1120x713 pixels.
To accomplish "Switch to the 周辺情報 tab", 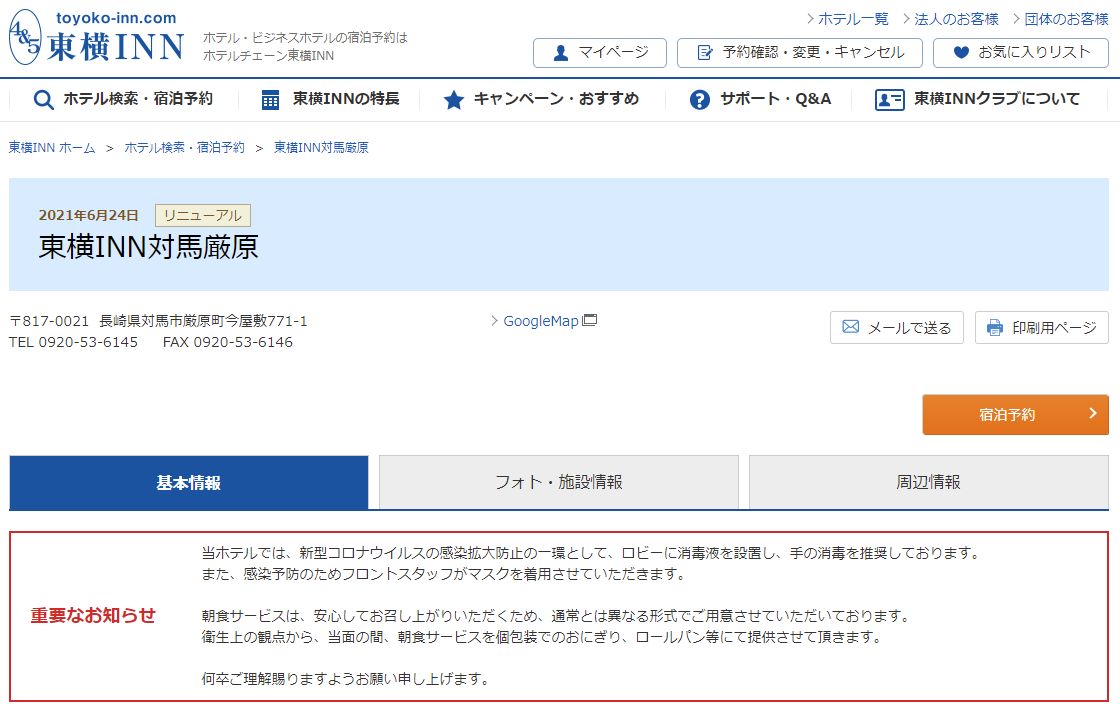I will (929, 482).
